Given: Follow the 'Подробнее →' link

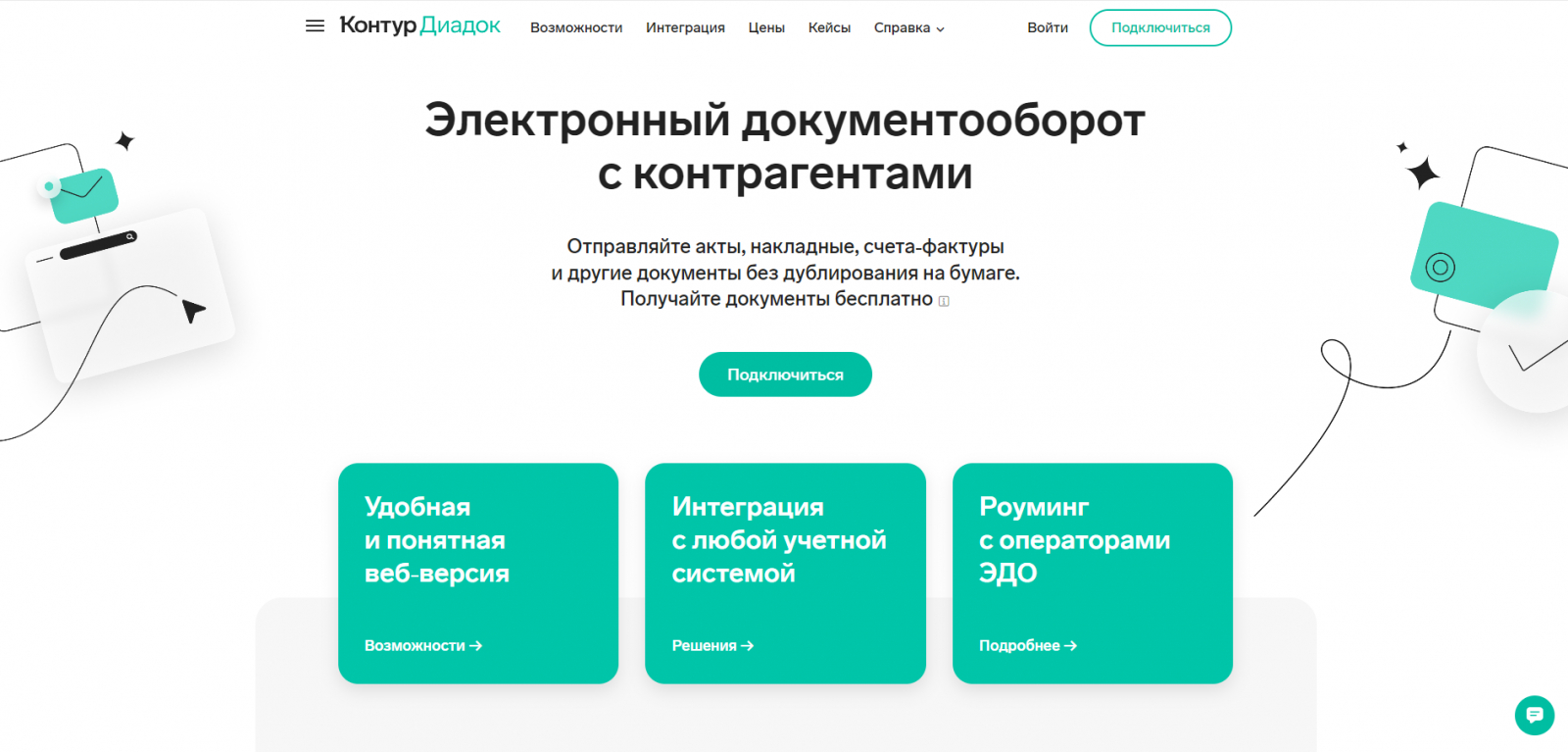Looking at the screenshot, I should pyautogui.click(x=1028, y=645).
